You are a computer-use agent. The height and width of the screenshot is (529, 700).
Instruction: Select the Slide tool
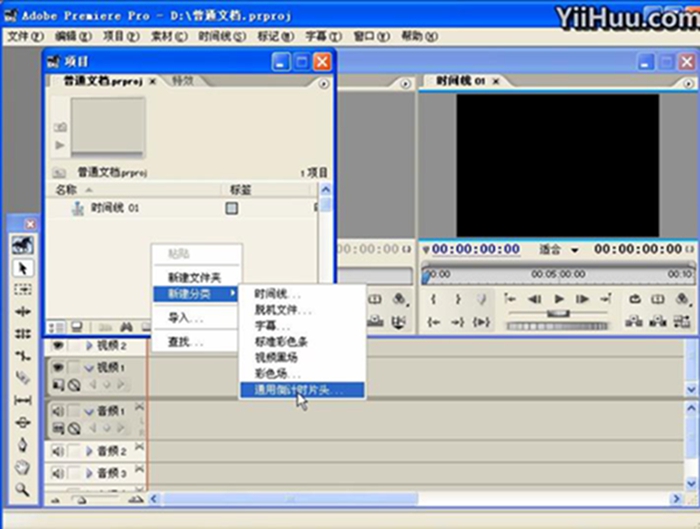click(22, 422)
